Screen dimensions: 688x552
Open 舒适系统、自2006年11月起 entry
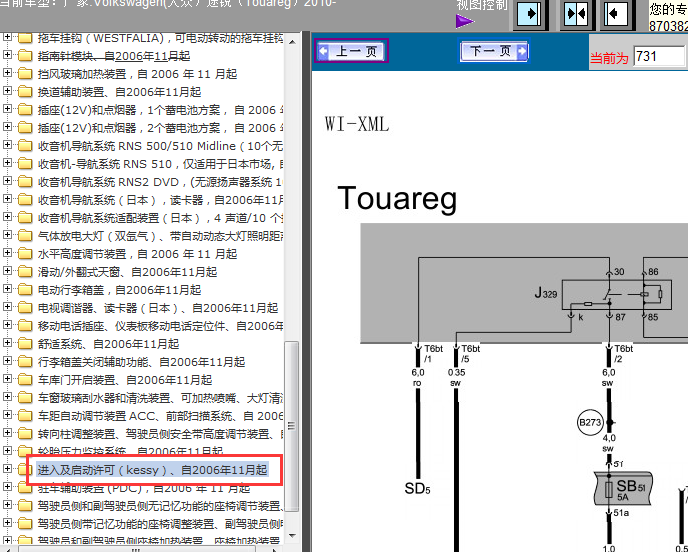(x=108, y=344)
